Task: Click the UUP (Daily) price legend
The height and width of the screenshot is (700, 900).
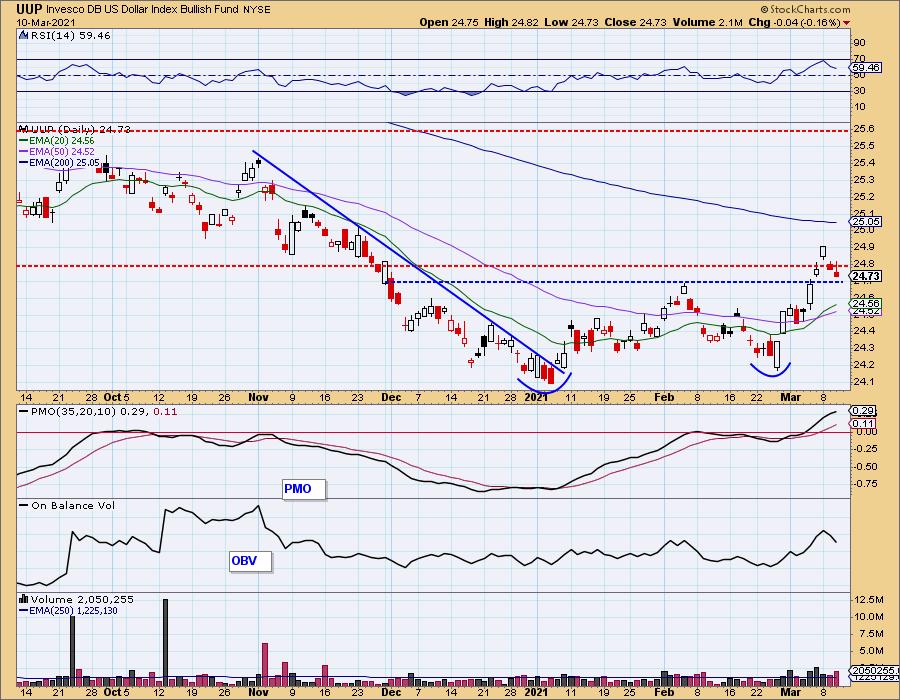Action: point(75,129)
